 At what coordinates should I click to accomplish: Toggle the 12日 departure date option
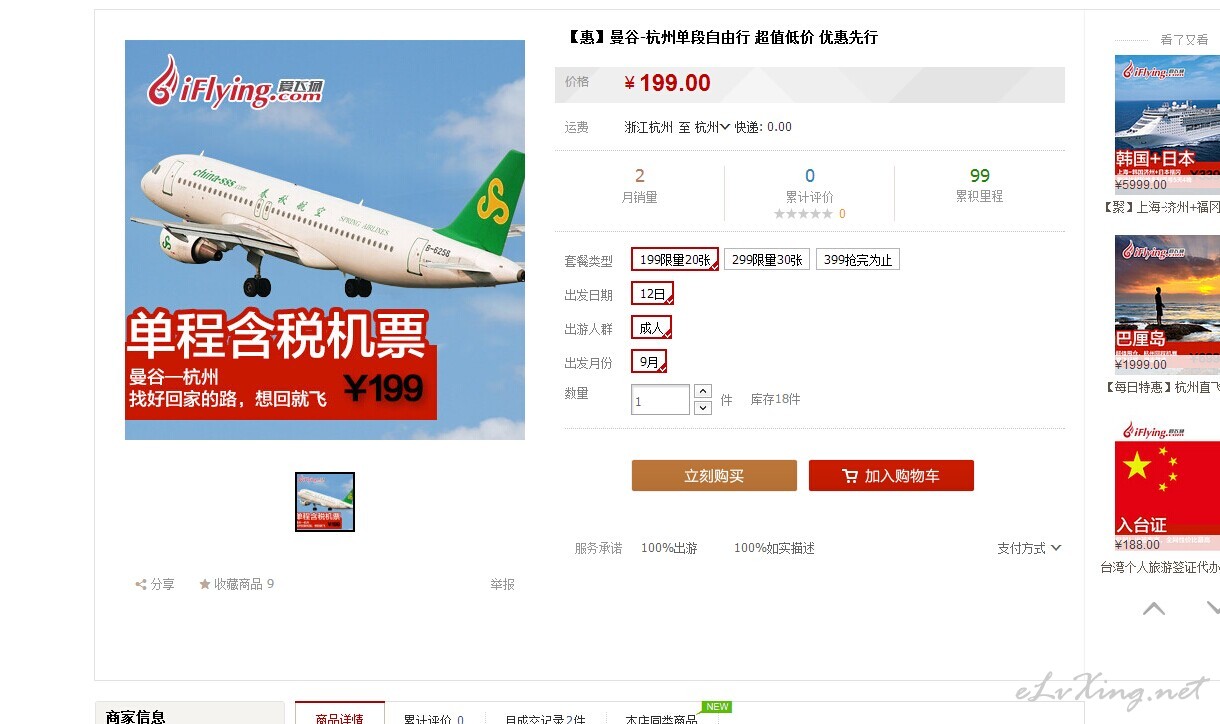[x=652, y=294]
